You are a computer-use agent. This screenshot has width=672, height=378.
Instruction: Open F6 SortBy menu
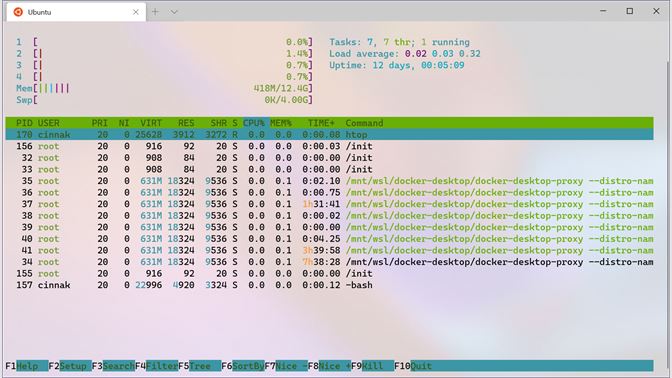point(243,366)
